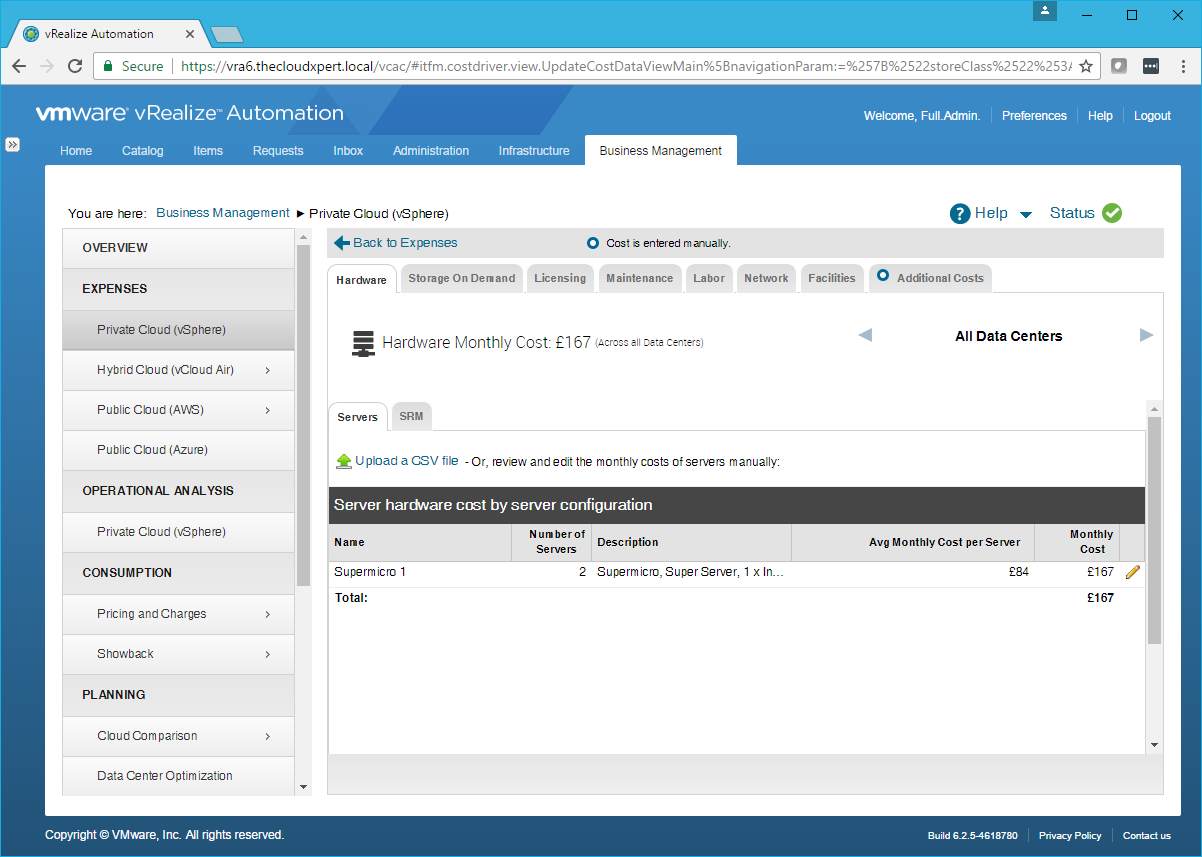The height and width of the screenshot is (857, 1202).
Task: Expand the Pricing and Charges submenu
Action: pyautogui.click(x=268, y=614)
